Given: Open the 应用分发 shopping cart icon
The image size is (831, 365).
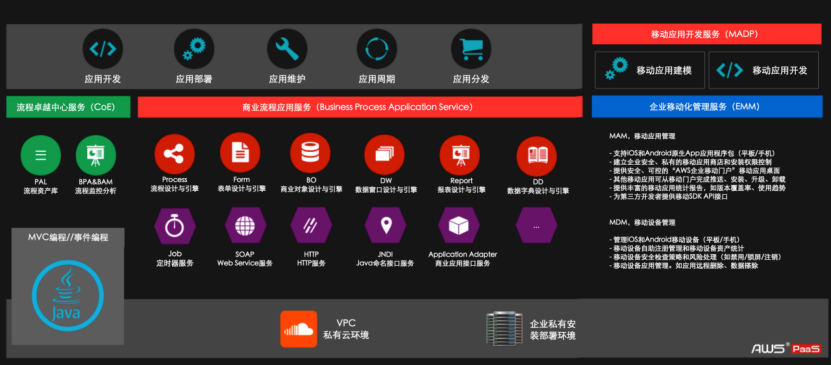Looking at the screenshot, I should coord(471,49).
